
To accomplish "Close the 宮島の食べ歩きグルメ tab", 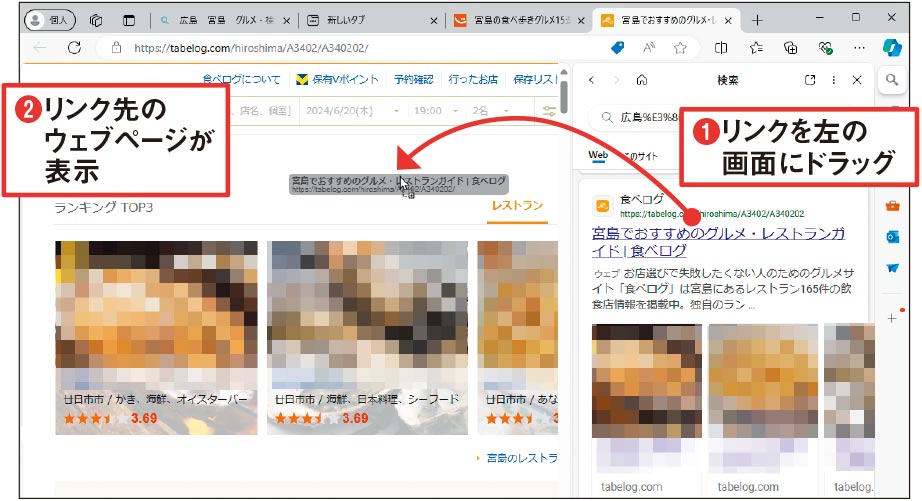I will point(581,21).
